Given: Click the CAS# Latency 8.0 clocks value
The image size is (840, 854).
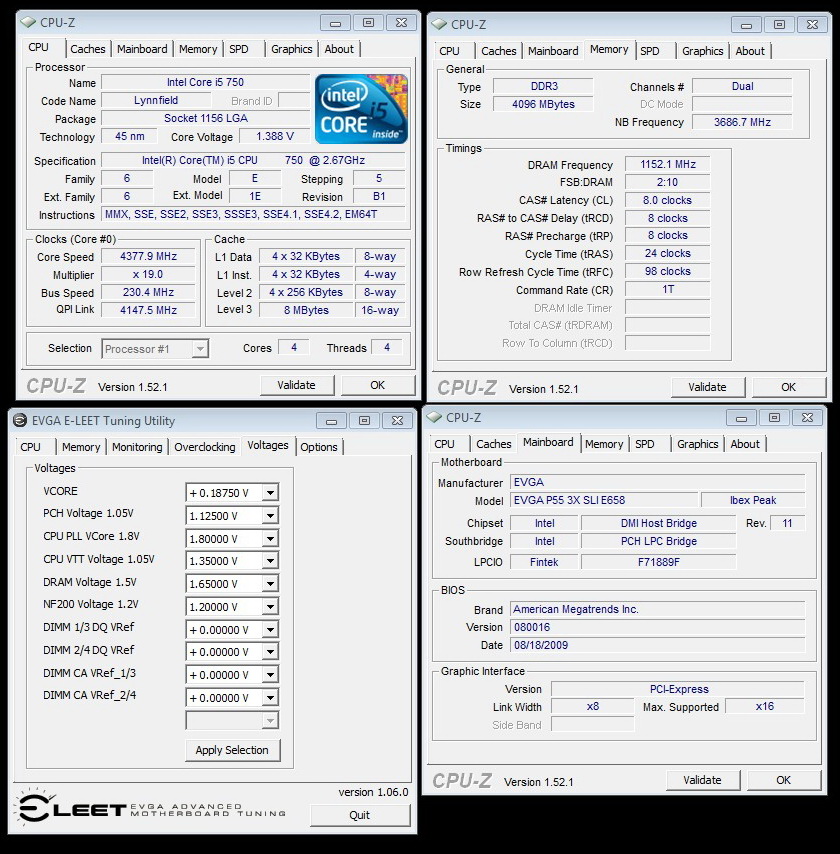Looking at the screenshot, I should point(668,200).
